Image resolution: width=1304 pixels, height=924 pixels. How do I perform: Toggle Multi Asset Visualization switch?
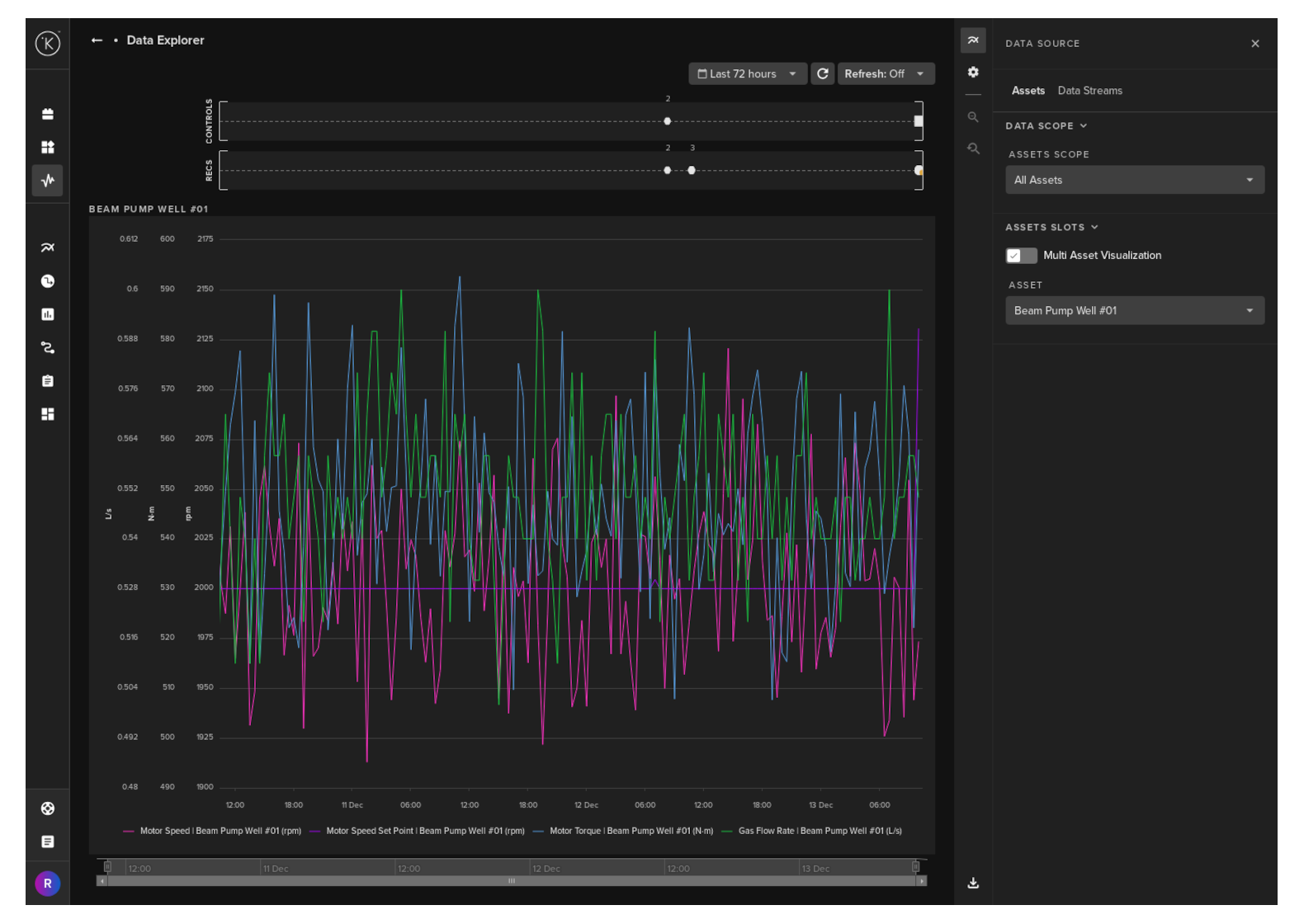1021,256
